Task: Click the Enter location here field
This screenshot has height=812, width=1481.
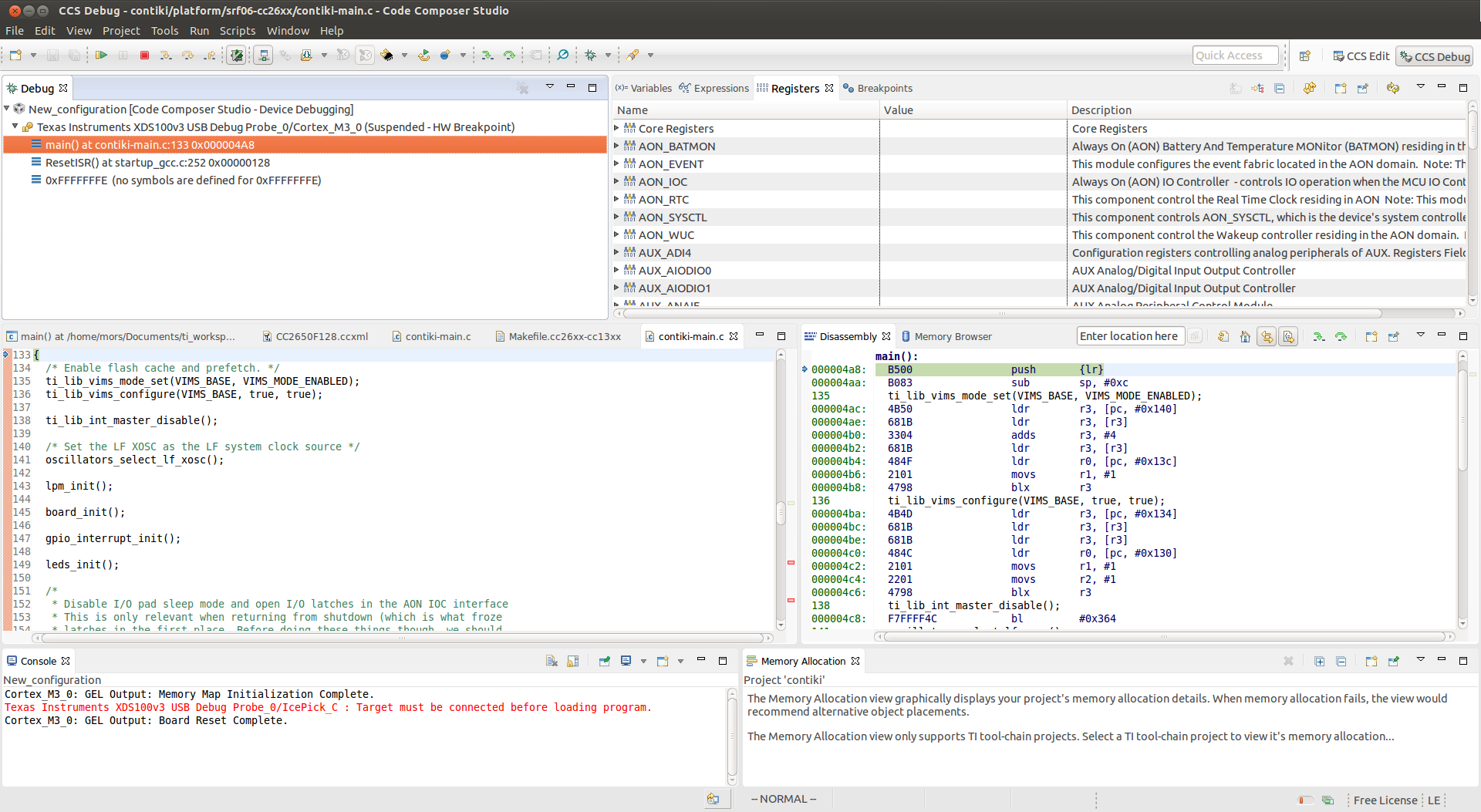Action: click(x=1128, y=336)
